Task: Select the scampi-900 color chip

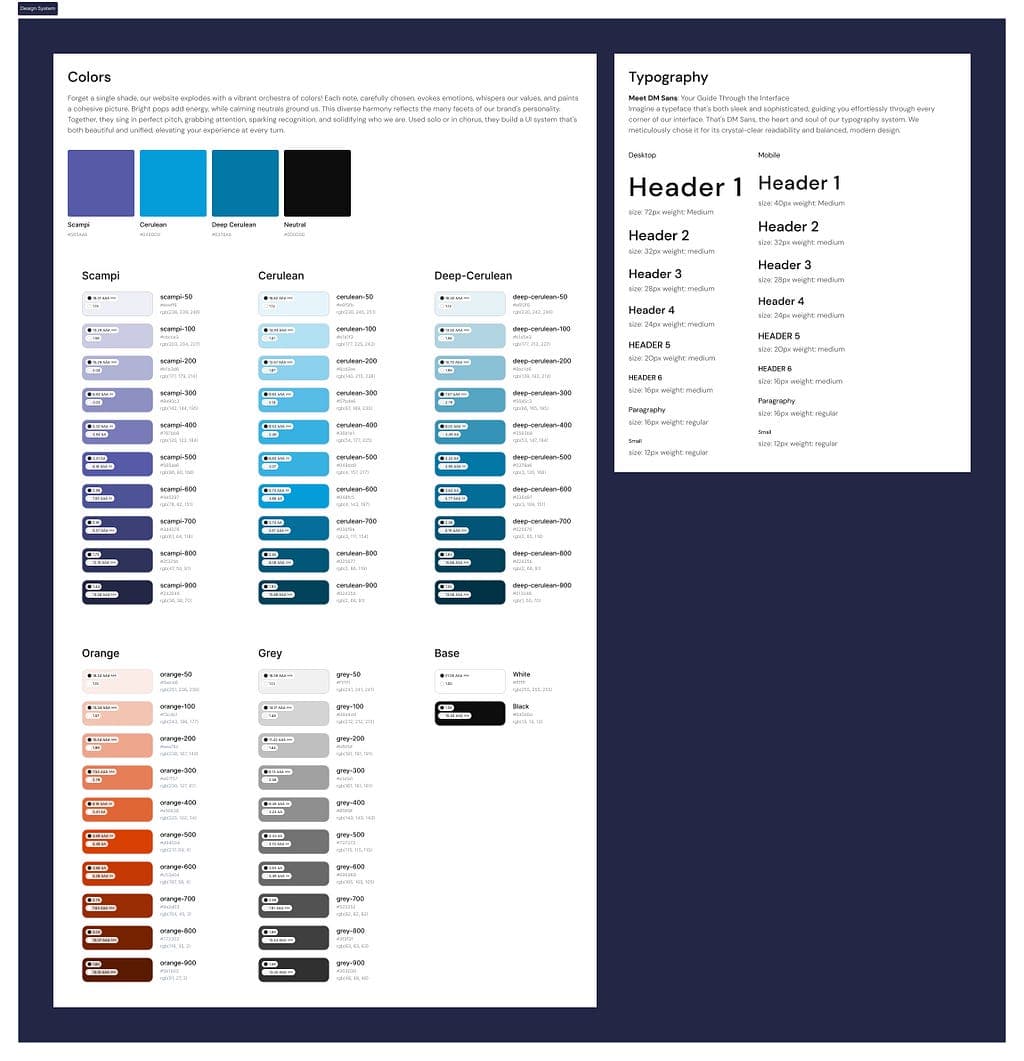Action: (118, 592)
